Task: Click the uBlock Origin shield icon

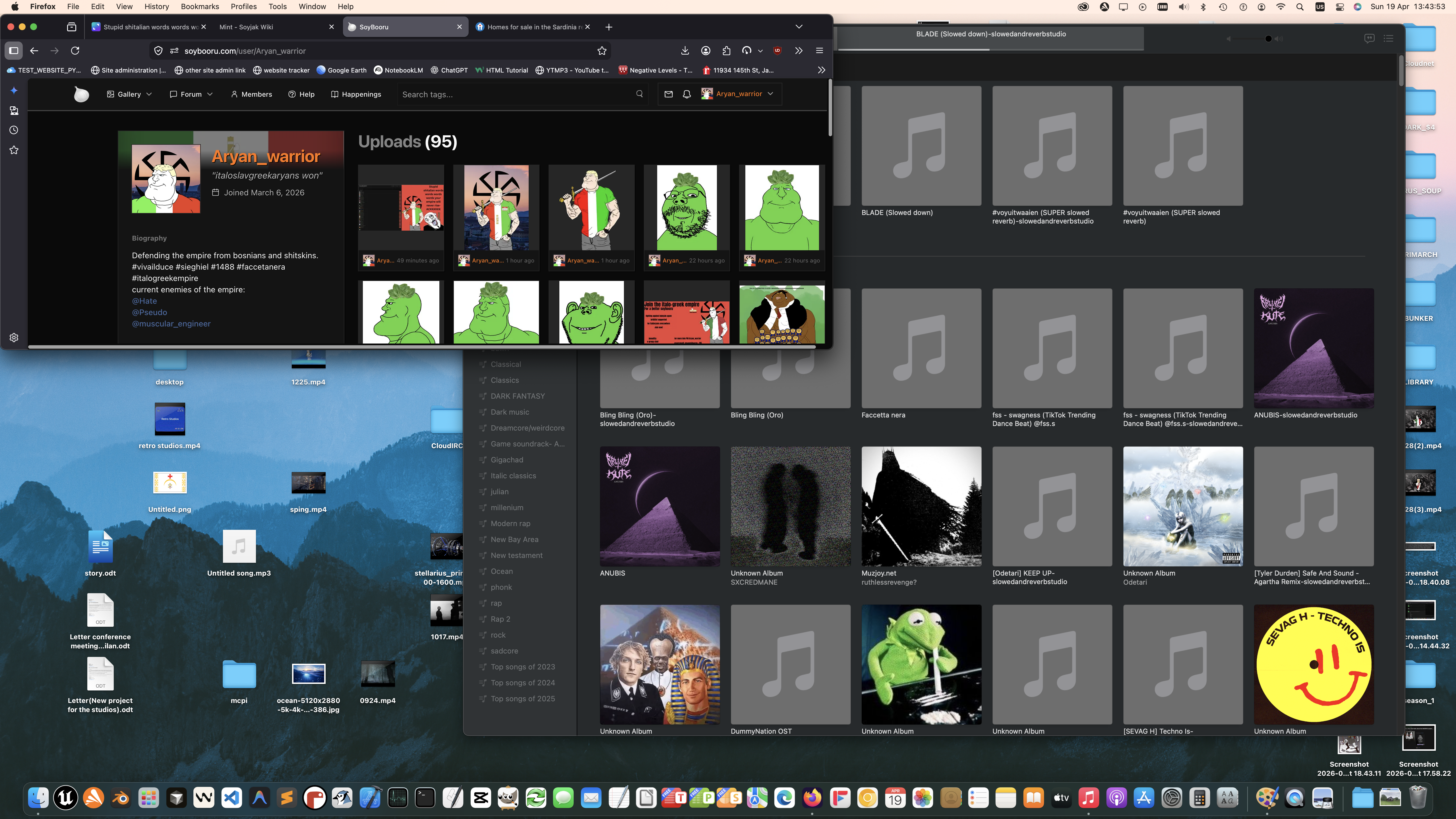Action: [x=778, y=51]
